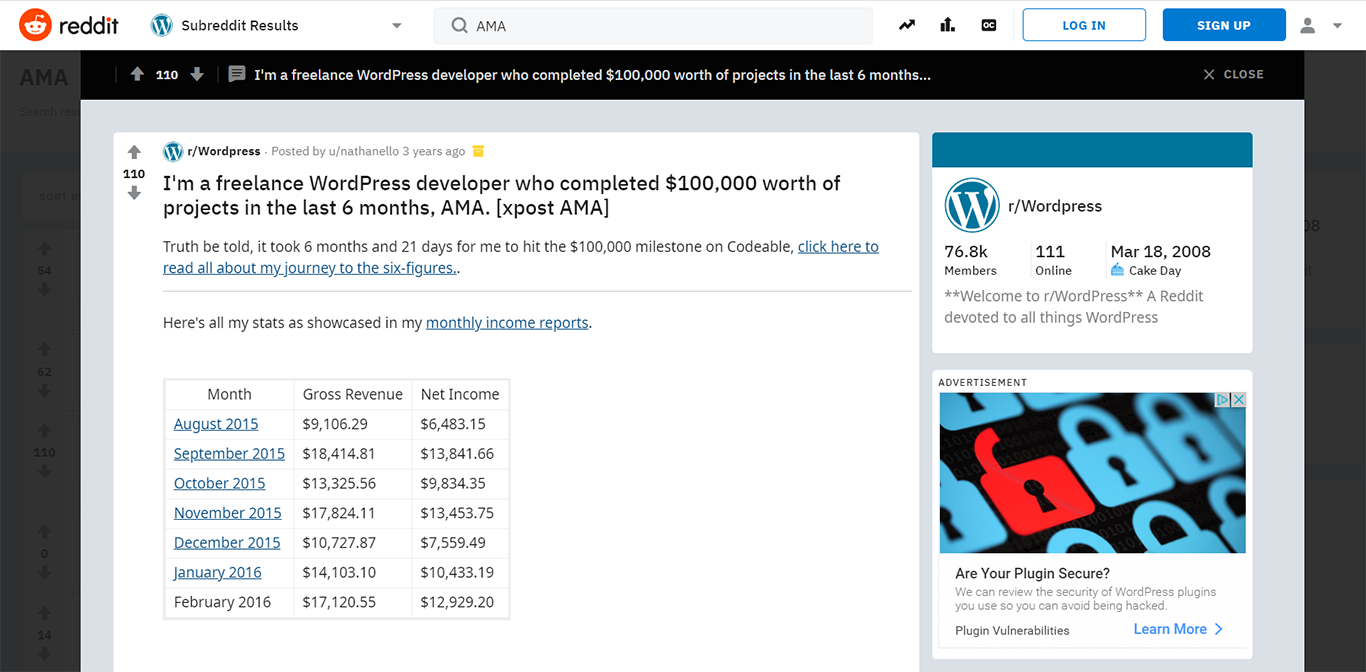This screenshot has height=672, width=1366.
Task: Close the ad with the X icon
Action: tap(1238, 400)
